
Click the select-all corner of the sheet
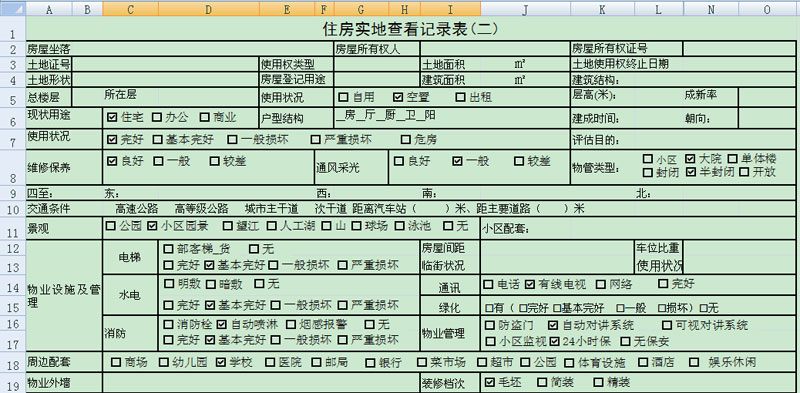(x=13, y=8)
